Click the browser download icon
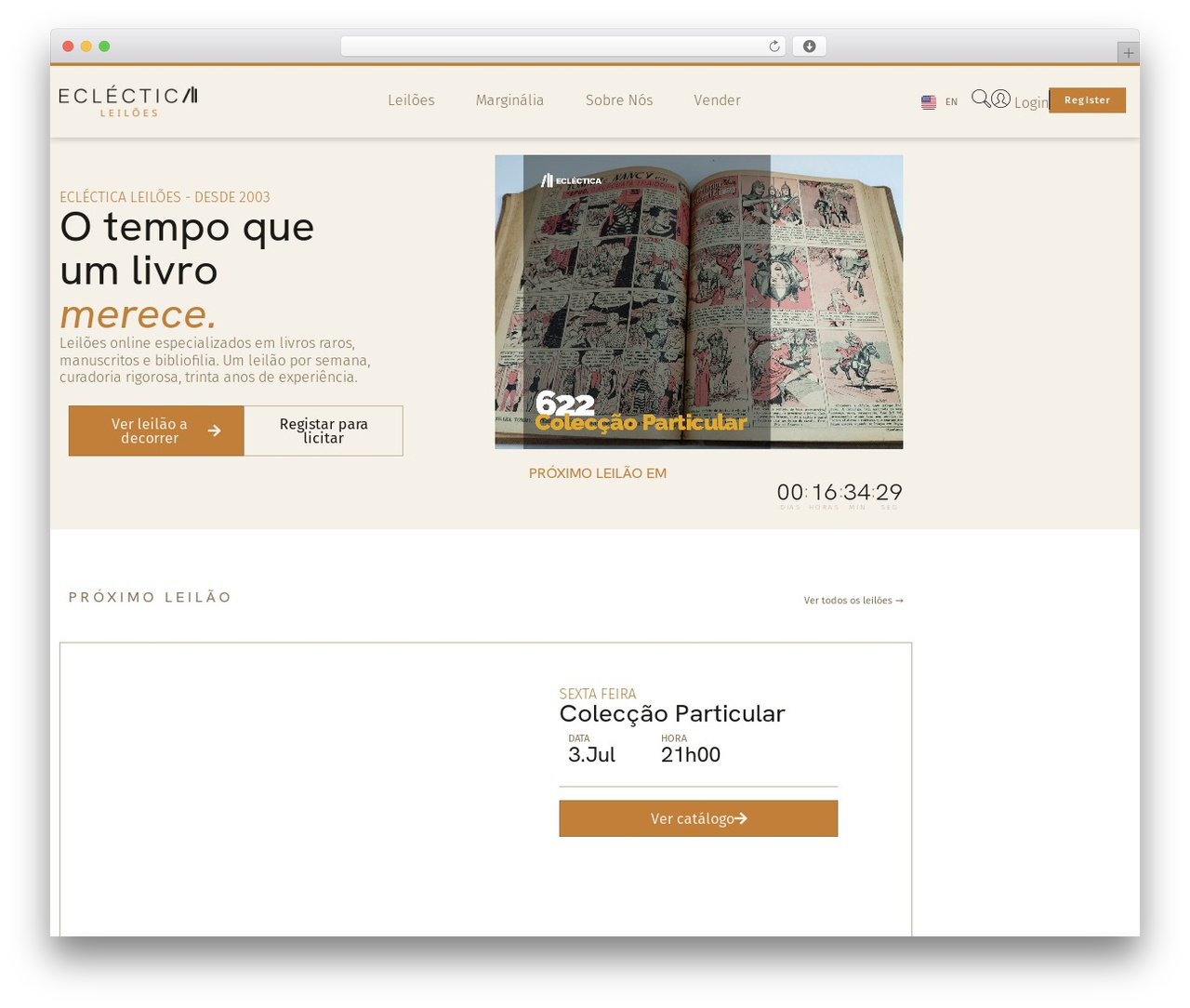This screenshot has width=1190, height=1008. (809, 46)
